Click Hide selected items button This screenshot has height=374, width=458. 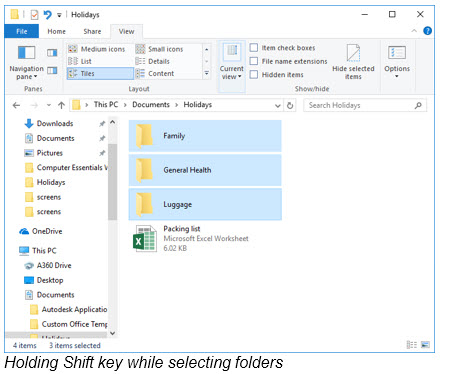(353, 62)
